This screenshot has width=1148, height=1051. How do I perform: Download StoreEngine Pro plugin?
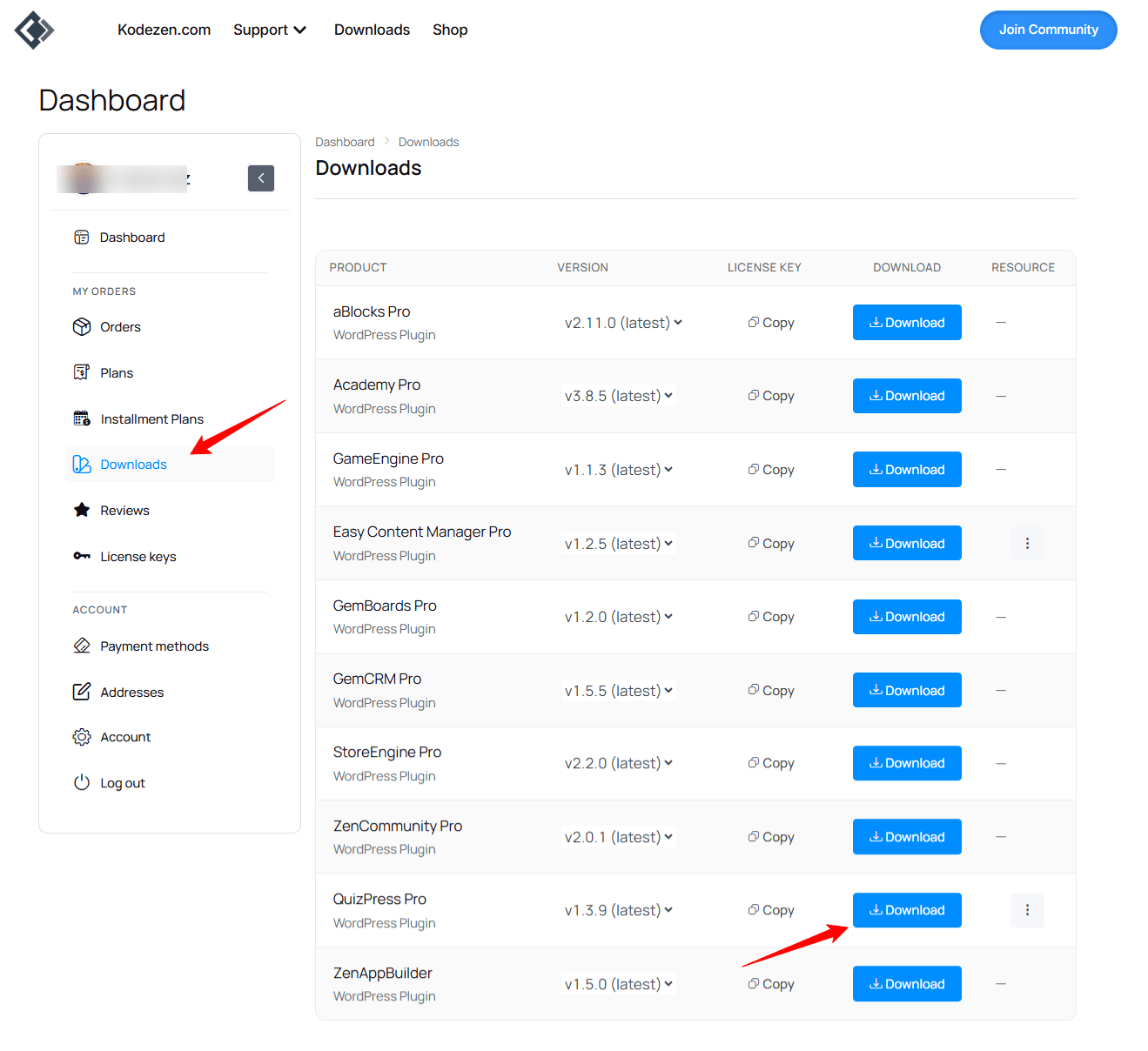coord(907,763)
